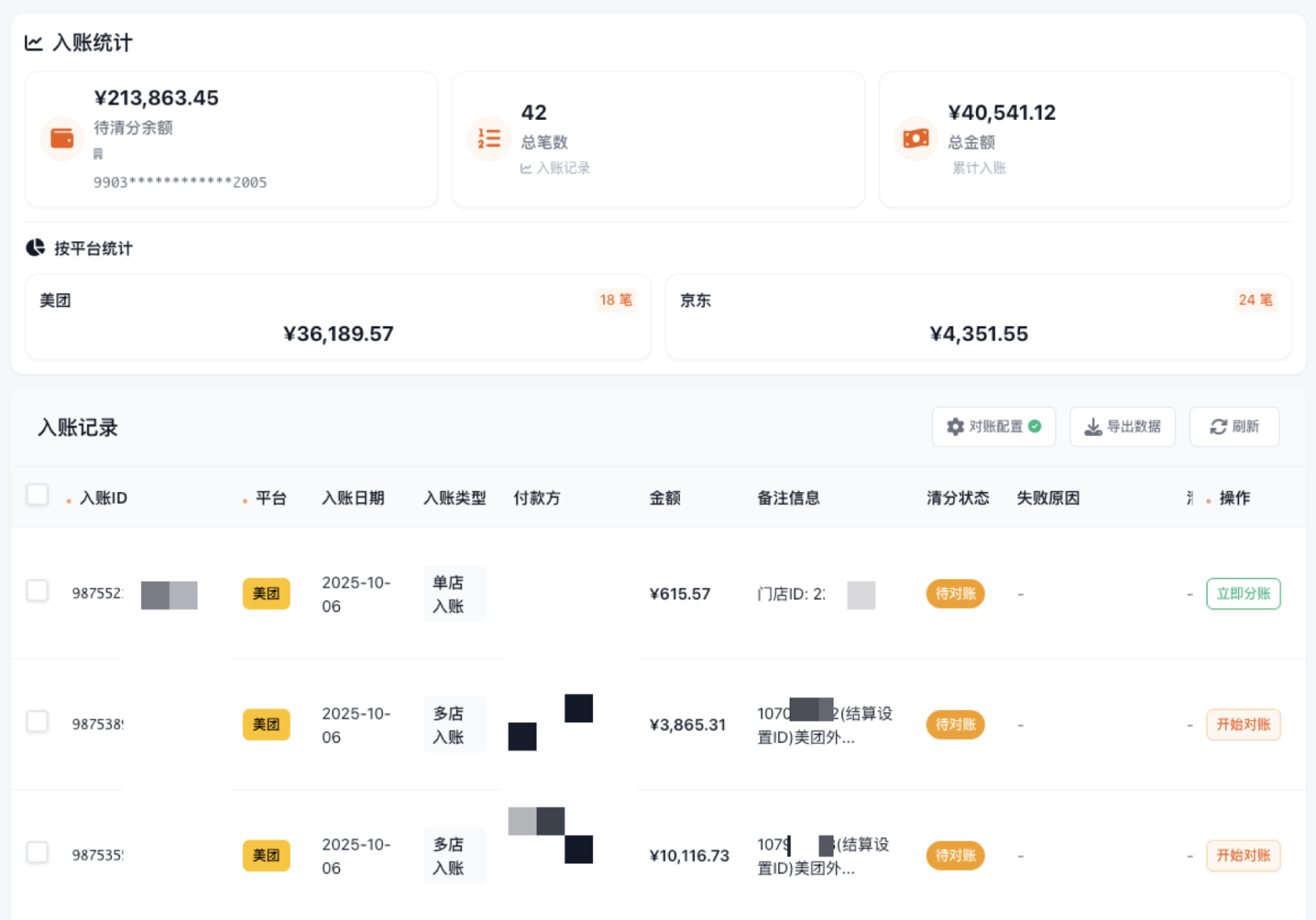Click the line chart icon by 入账统计
This screenshot has height=920, width=1316.
(34, 43)
